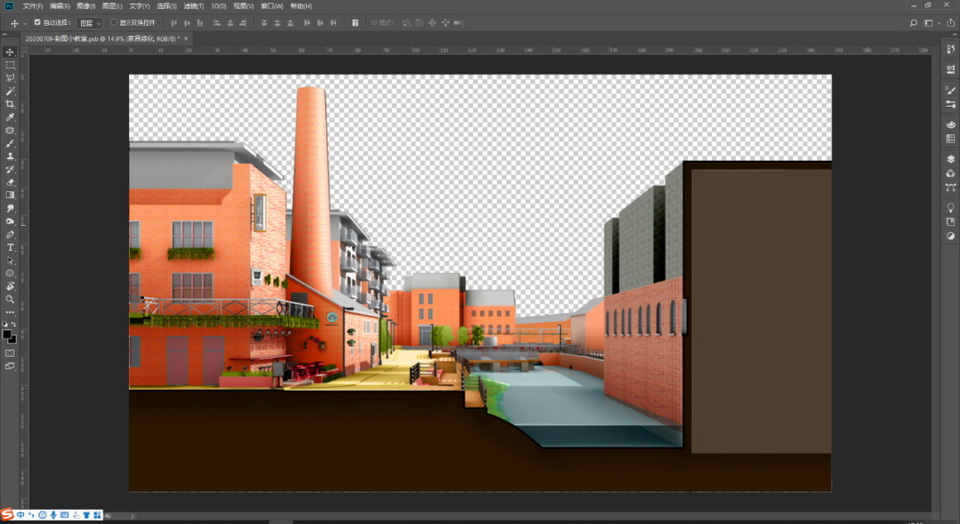Open the search magnifier in the options bar
The width and height of the screenshot is (960, 524).
click(x=912, y=22)
